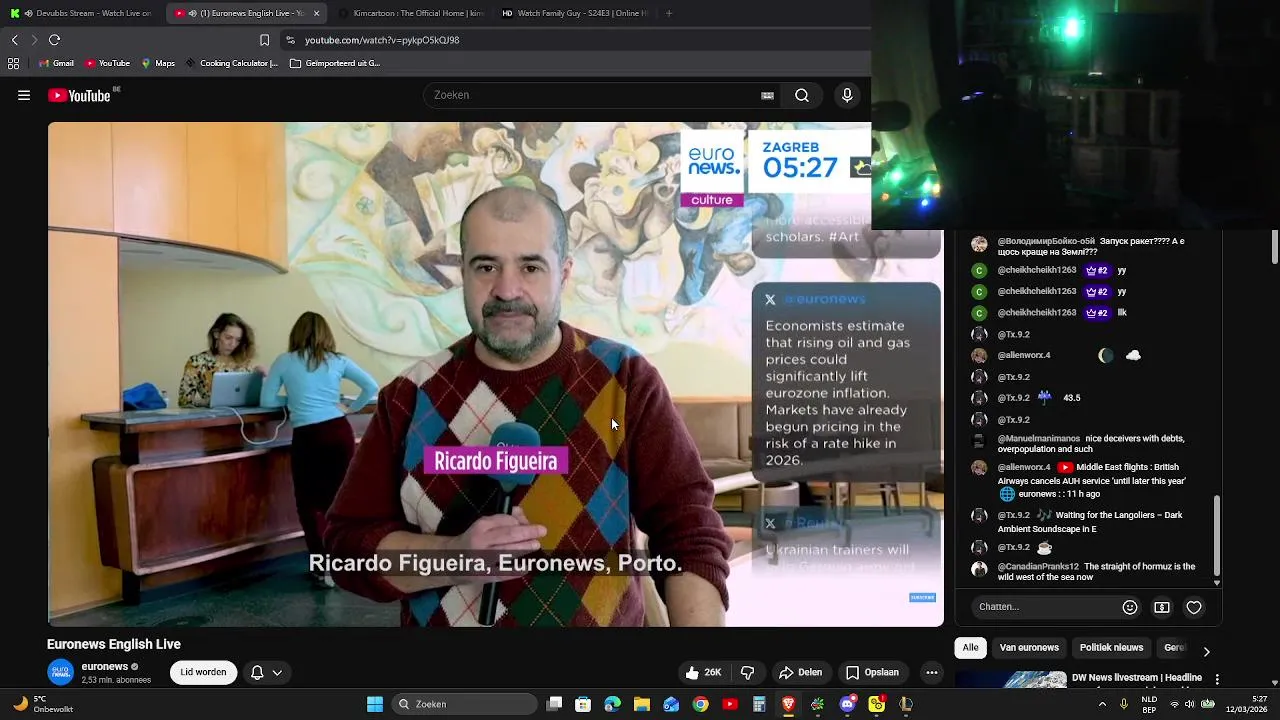
Task: Open browser apps grid in bookmarks bar
Action: coord(13,63)
